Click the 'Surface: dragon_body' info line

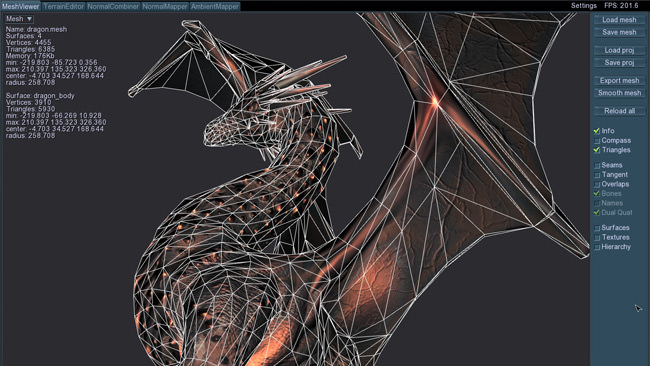(x=40, y=96)
